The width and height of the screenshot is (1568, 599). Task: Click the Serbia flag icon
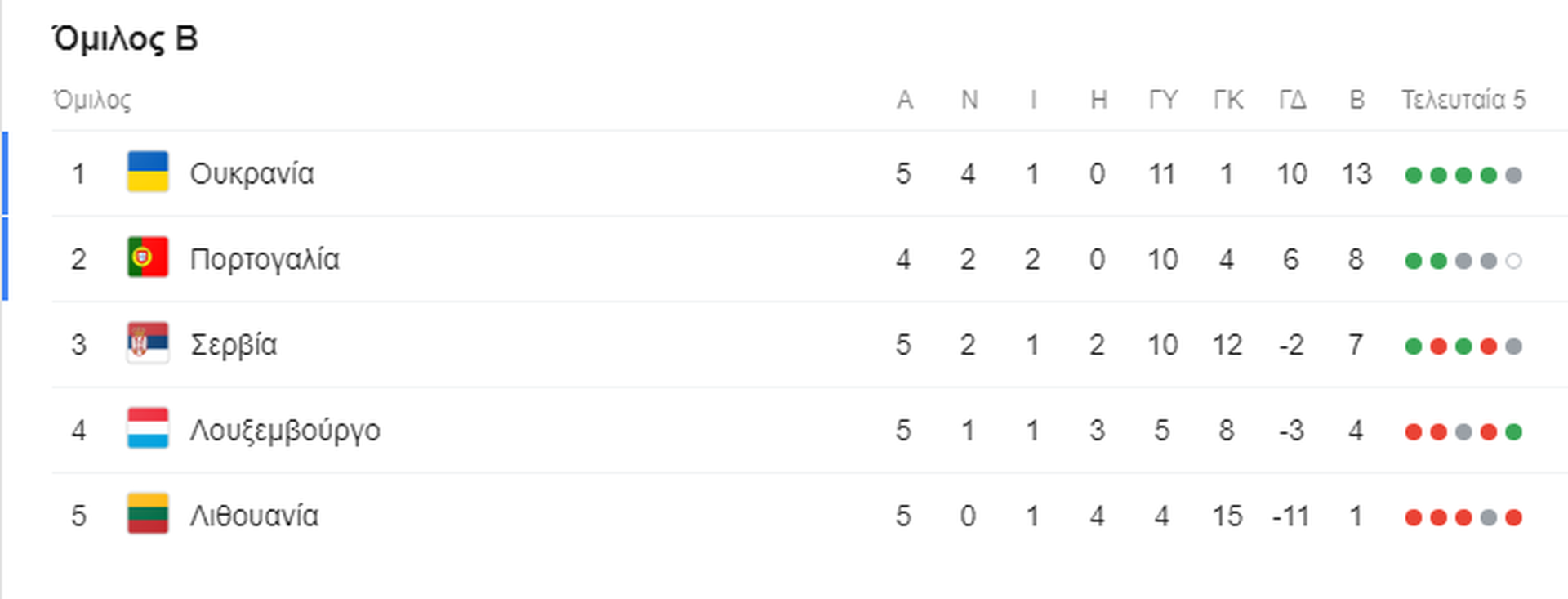click(x=148, y=343)
